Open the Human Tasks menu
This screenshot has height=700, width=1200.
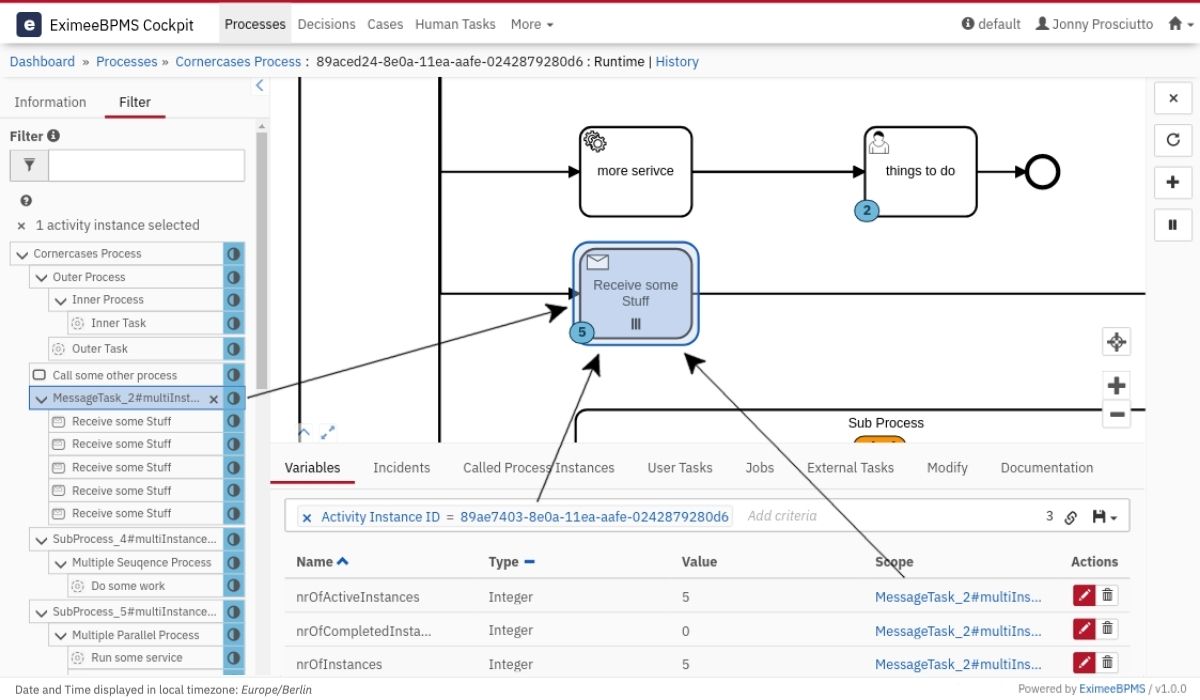[x=455, y=24]
